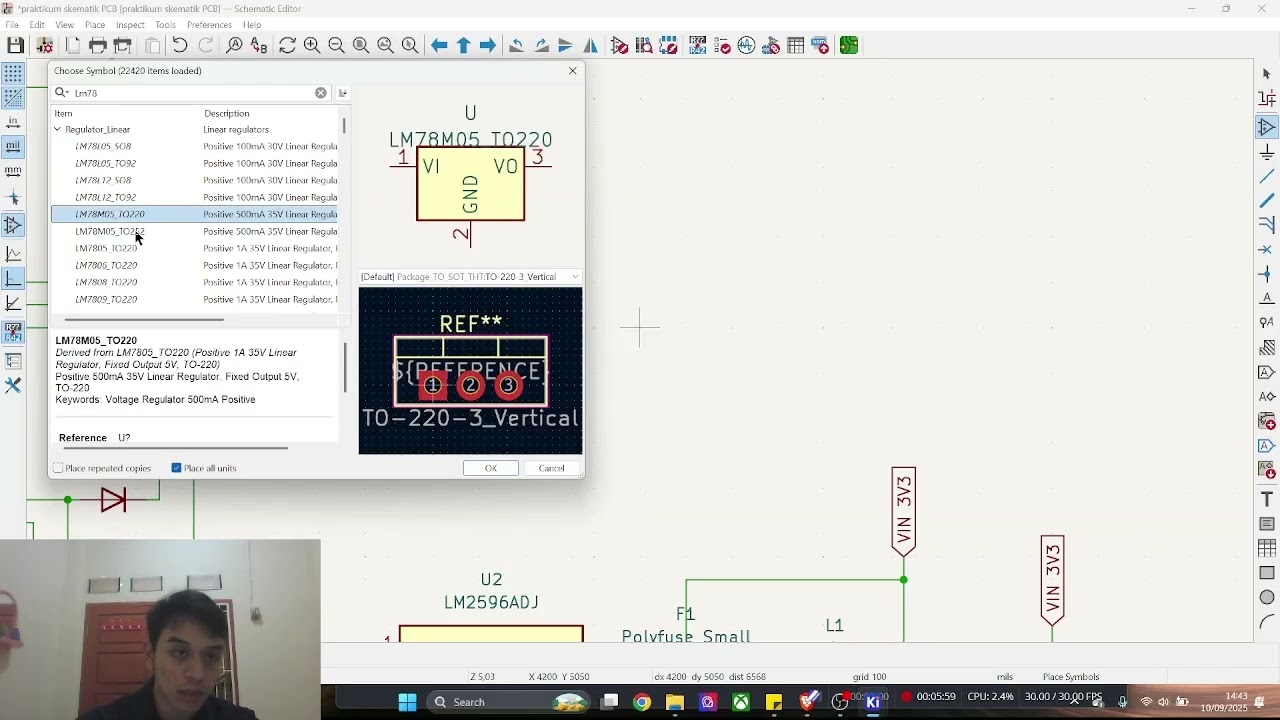Zoom to fit the page
This screenshot has width=1280, height=720.
(x=361, y=46)
